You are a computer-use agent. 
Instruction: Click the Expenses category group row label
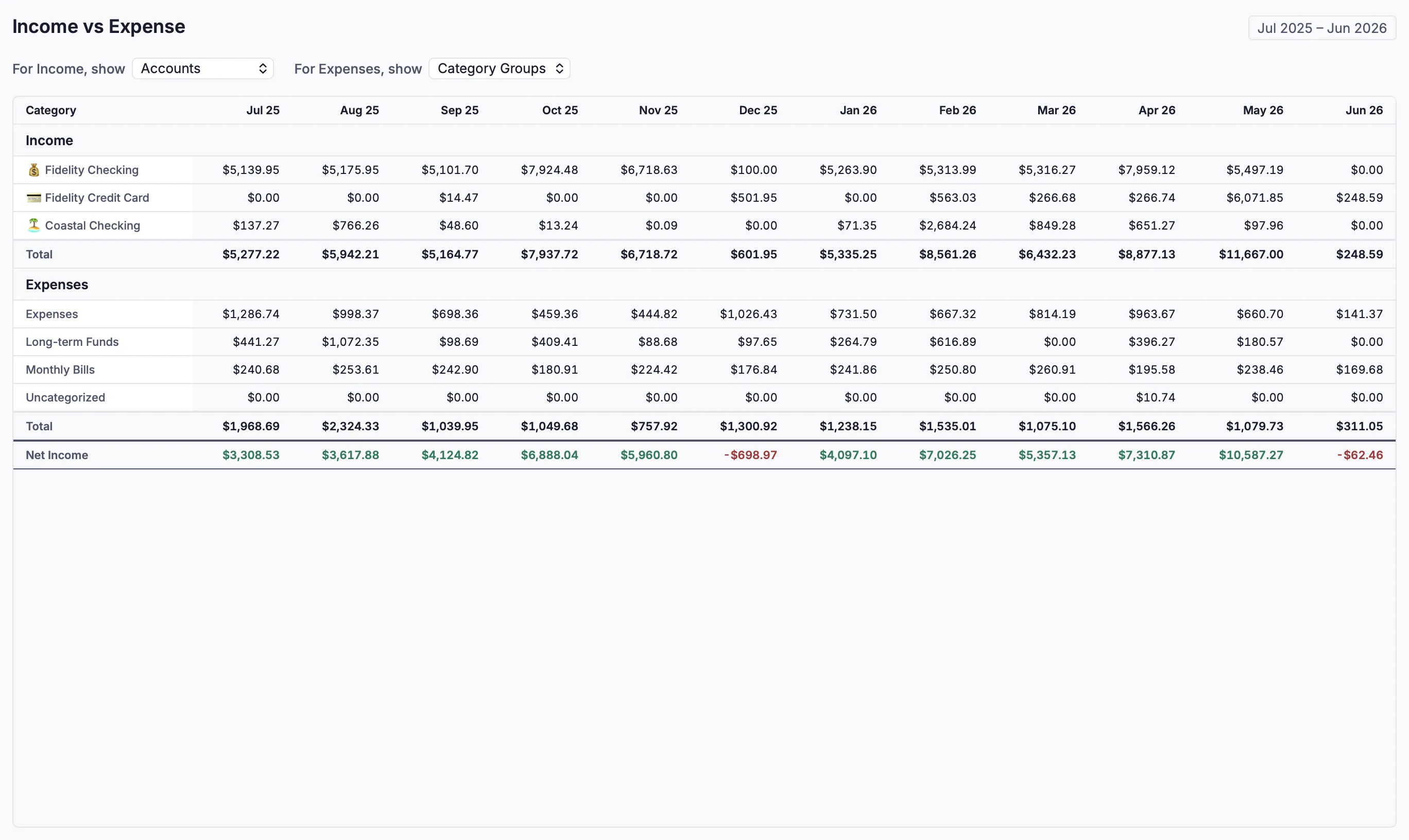pos(51,314)
